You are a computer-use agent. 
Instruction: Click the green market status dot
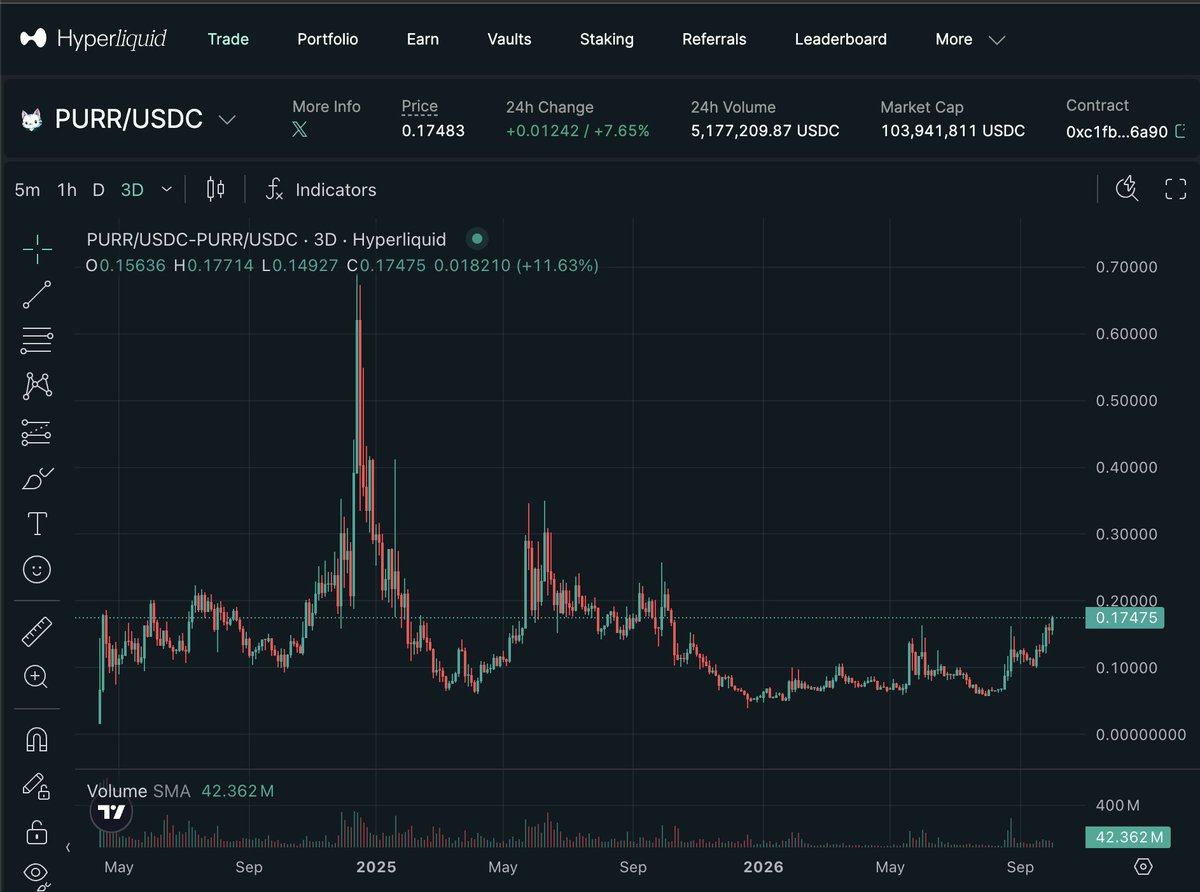[x=477, y=239]
